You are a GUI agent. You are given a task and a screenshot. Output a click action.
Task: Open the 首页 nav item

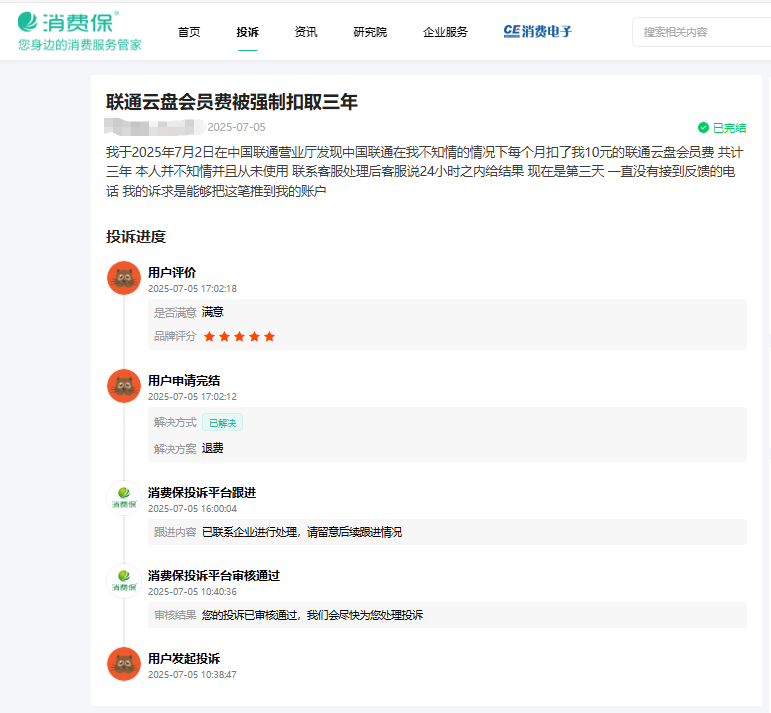(189, 32)
